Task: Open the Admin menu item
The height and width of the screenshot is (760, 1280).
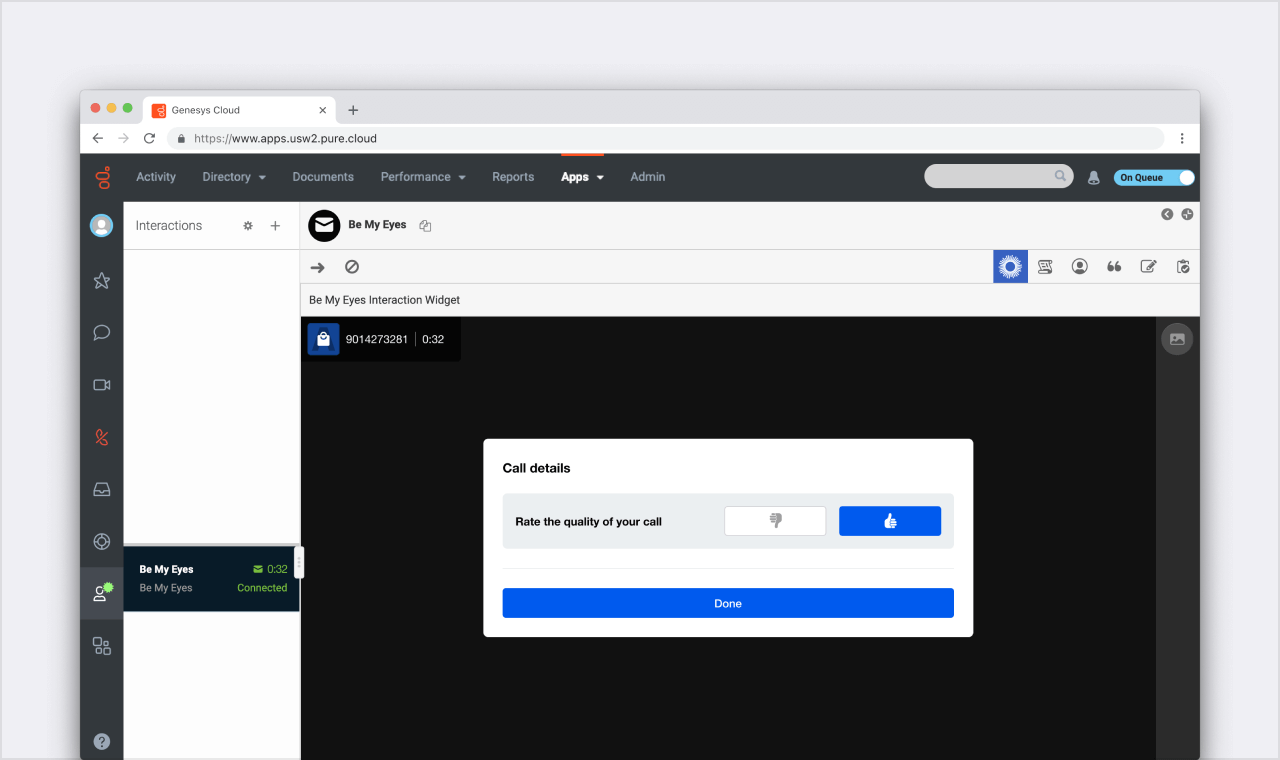Action: [x=648, y=177]
